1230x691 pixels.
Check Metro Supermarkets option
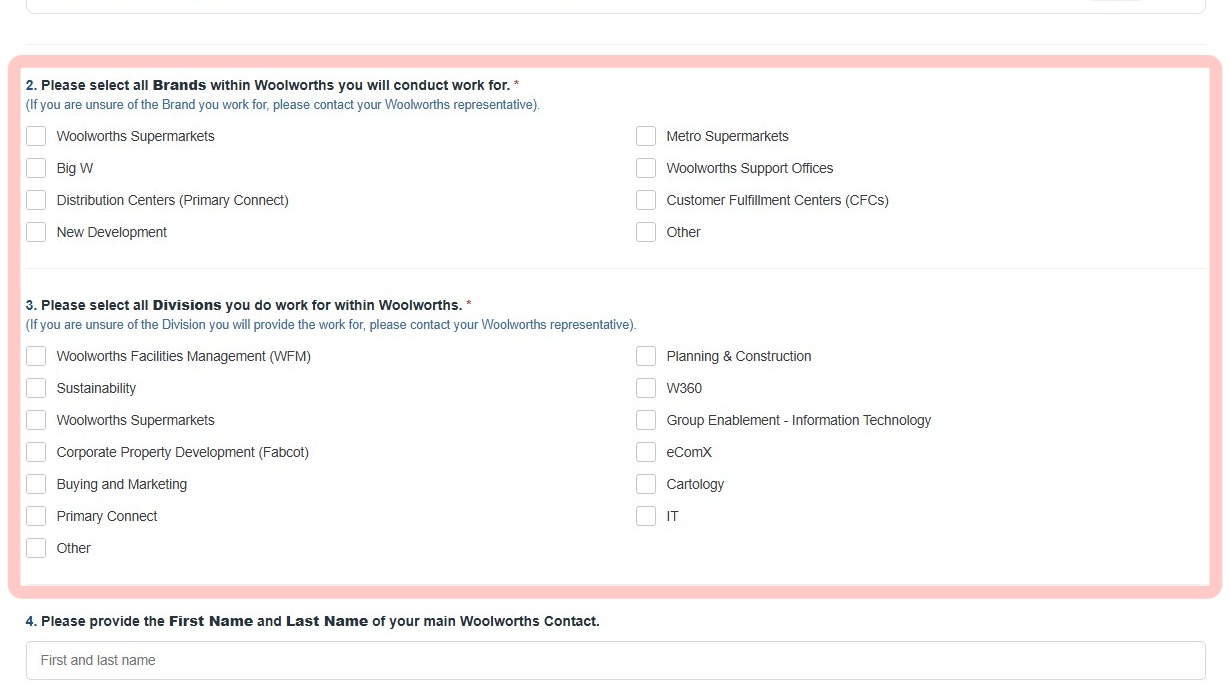tap(646, 136)
